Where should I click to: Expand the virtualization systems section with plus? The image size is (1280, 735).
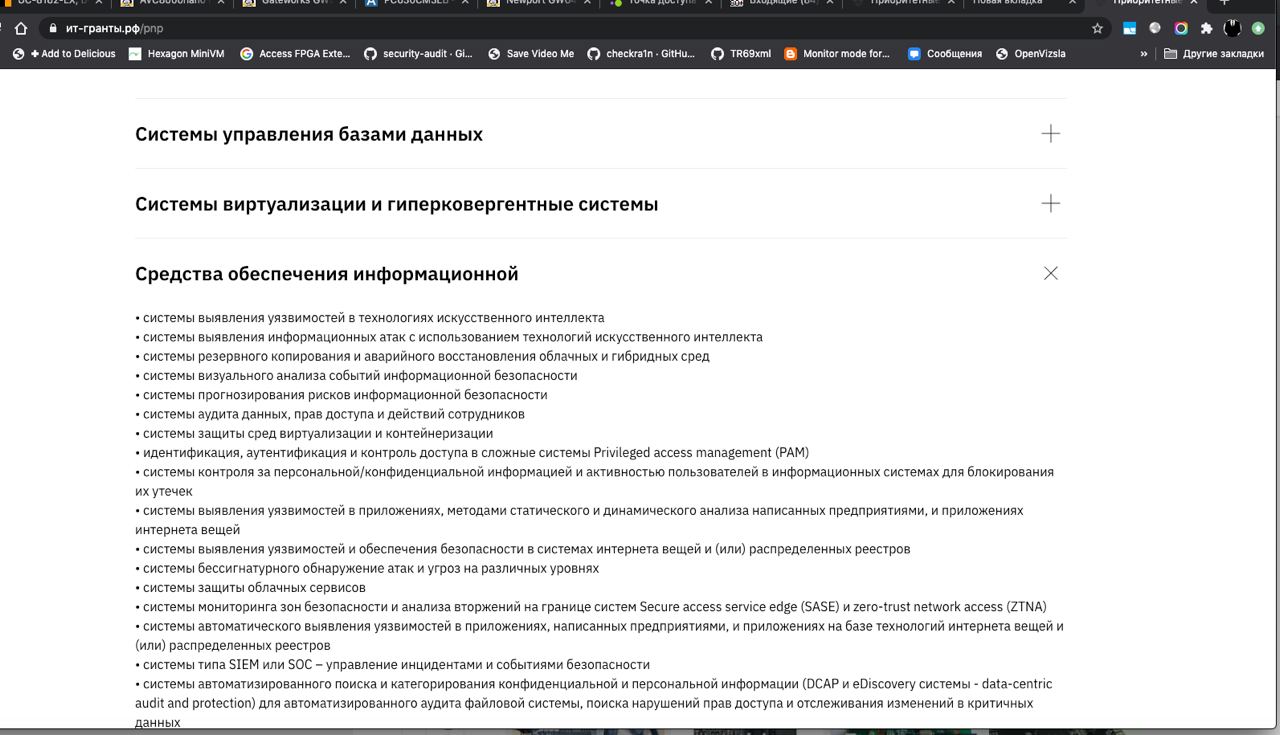(x=1050, y=204)
